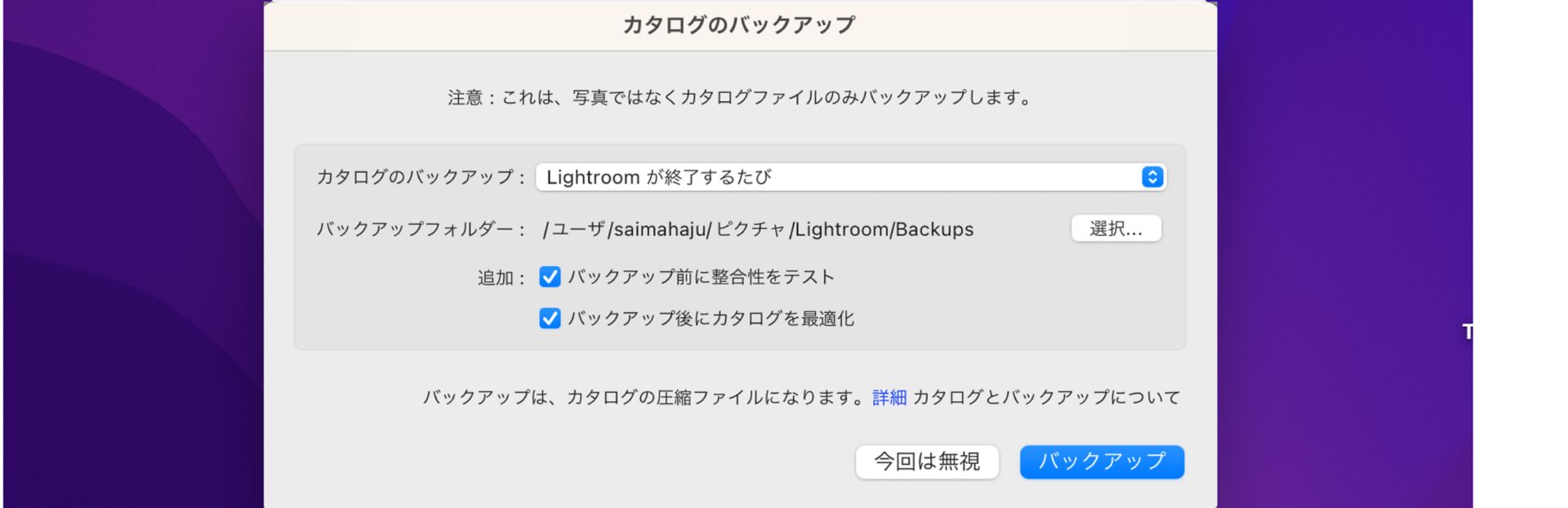The image size is (1568, 508).
Task: Open the blue "詳細" link
Action: [887, 397]
